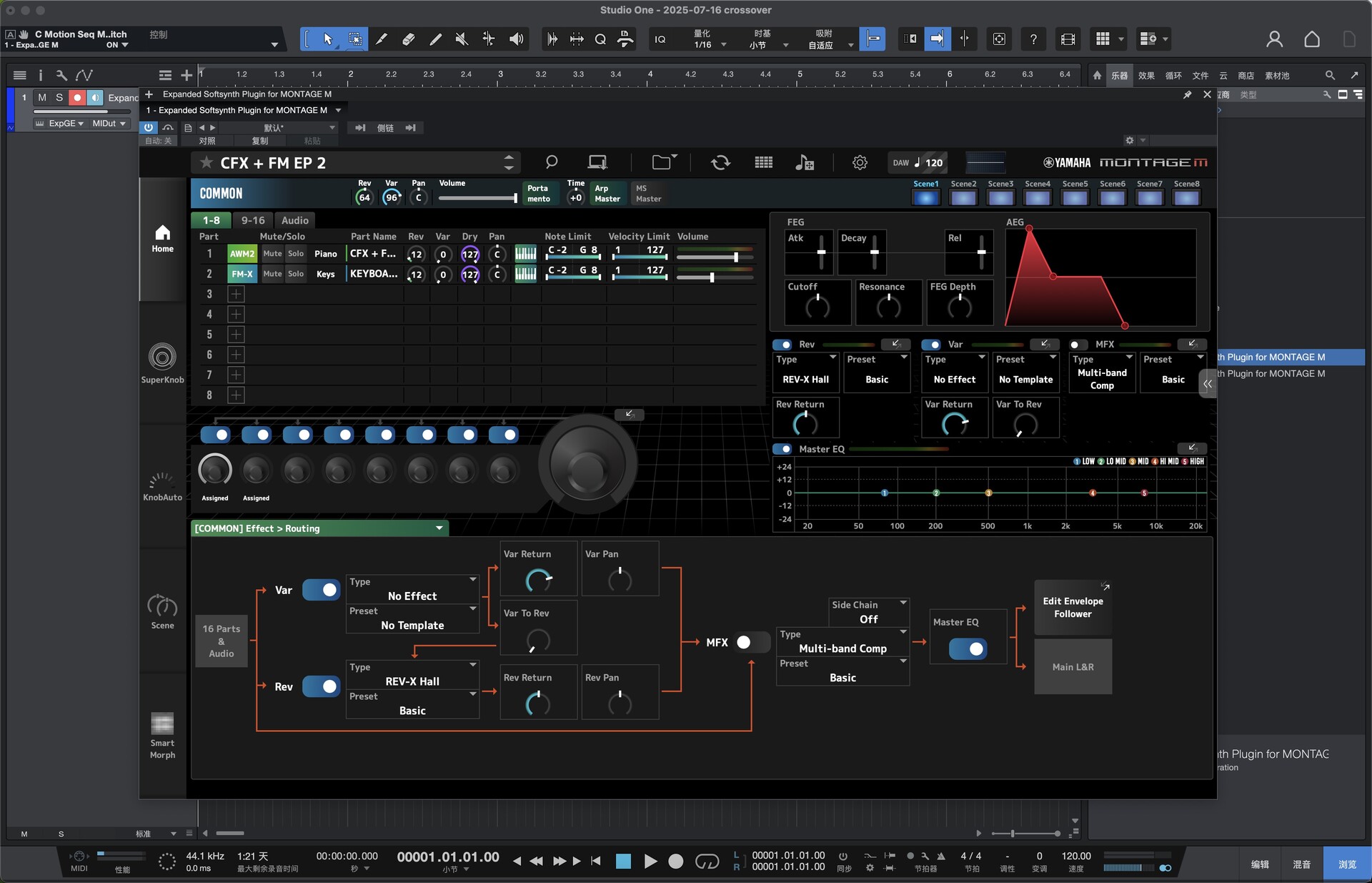Screen dimensions: 1372x883
Task: Enable the MFX switch in routing
Action: coord(752,642)
